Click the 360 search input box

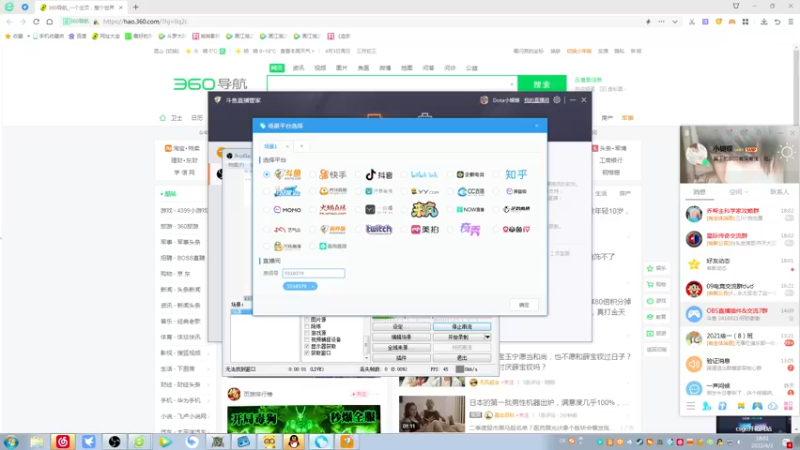click(x=392, y=84)
